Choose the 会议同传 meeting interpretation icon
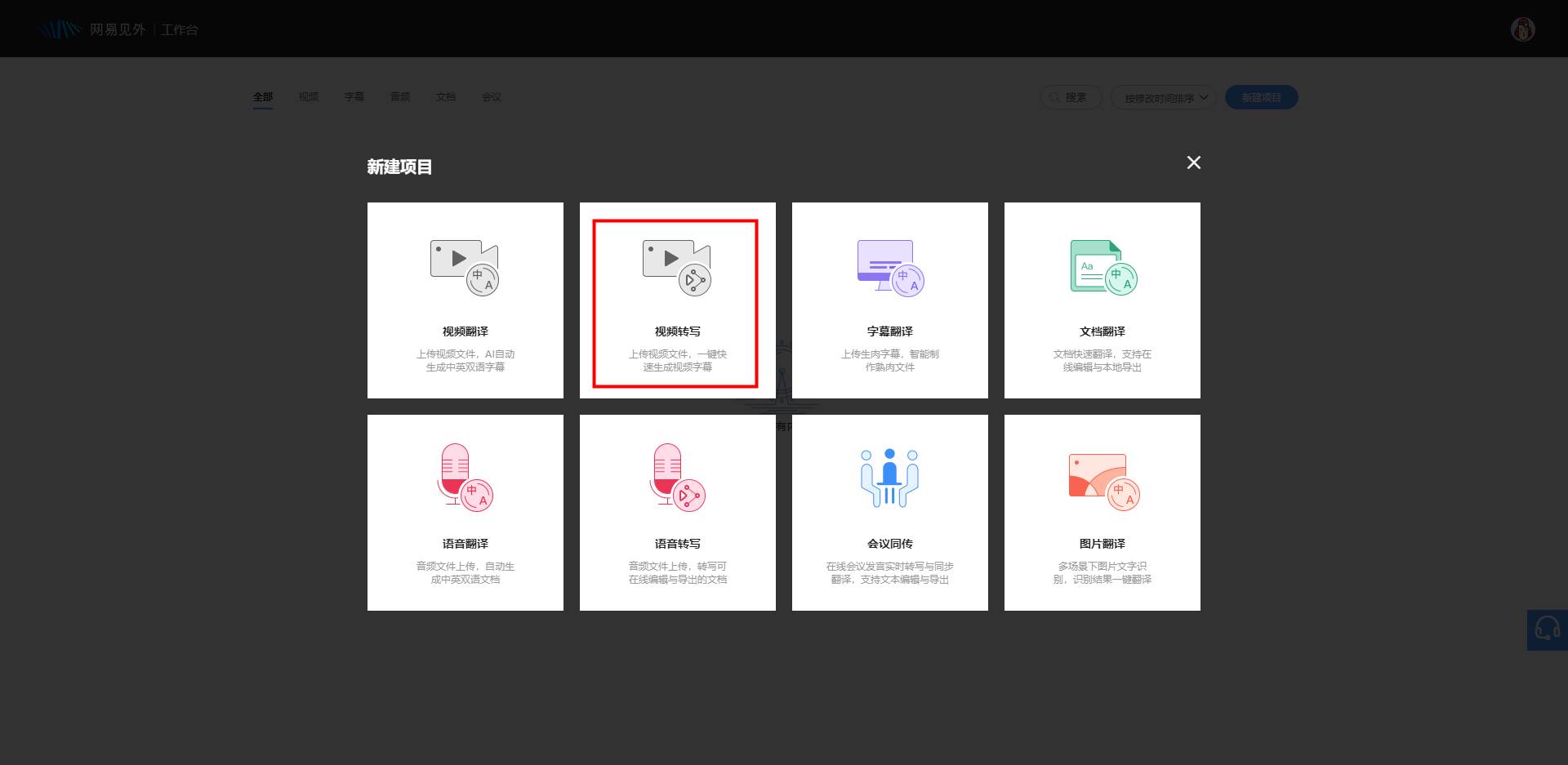 [x=889, y=478]
